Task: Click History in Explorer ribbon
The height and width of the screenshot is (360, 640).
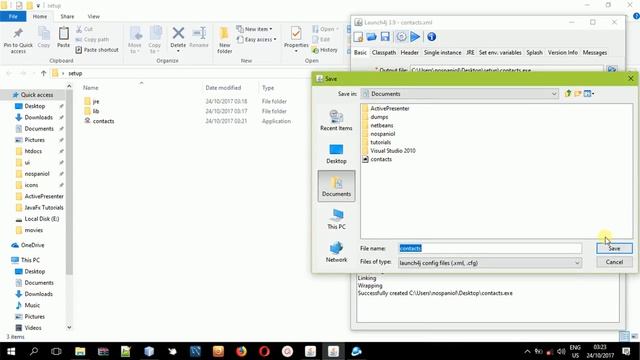Action: [x=325, y=50]
